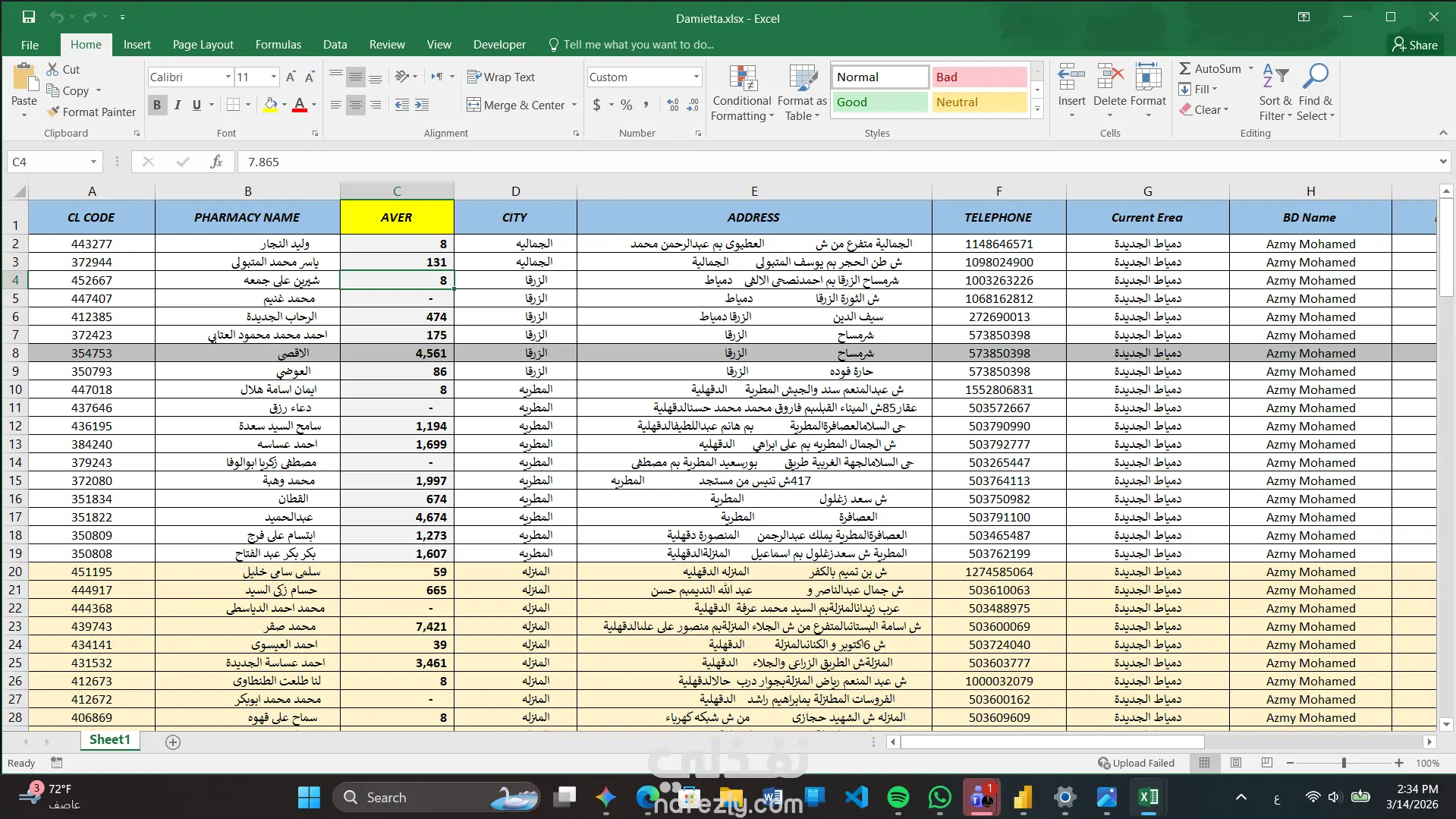Toggle Wrap Text for the cell
The image size is (1456, 819).
[x=501, y=77]
